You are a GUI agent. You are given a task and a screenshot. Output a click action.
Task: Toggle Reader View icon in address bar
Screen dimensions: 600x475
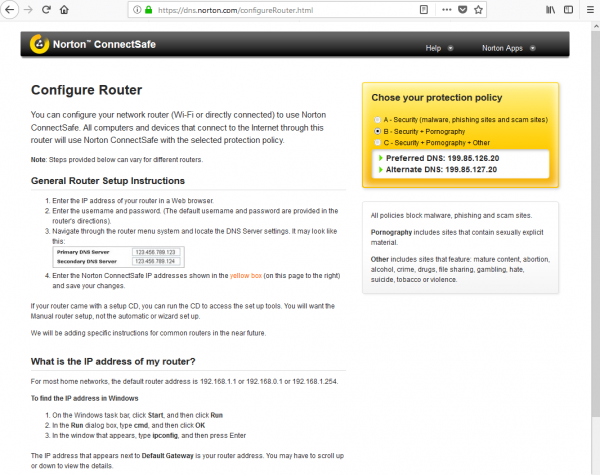424,10
